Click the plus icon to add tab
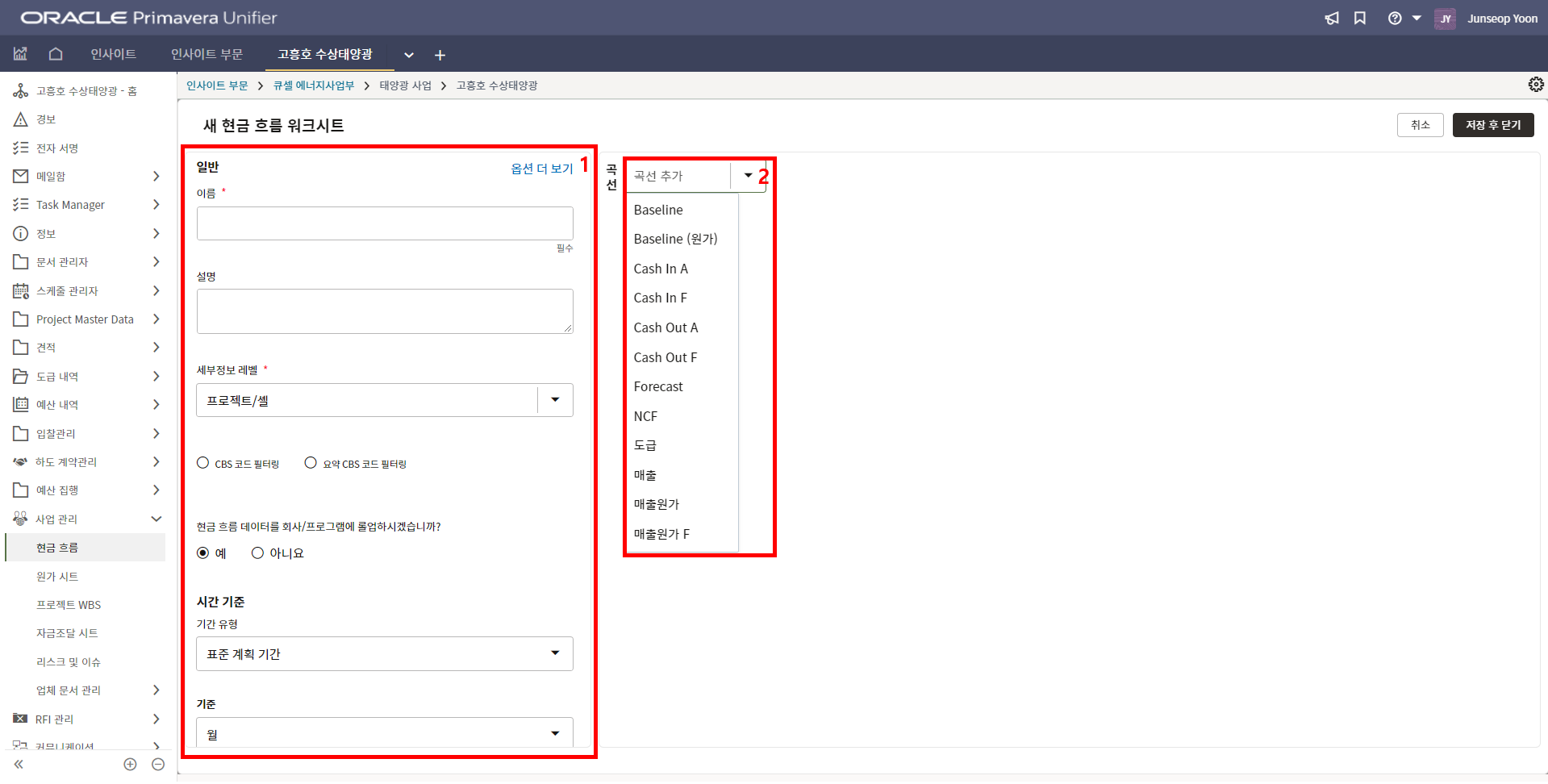 pos(440,55)
